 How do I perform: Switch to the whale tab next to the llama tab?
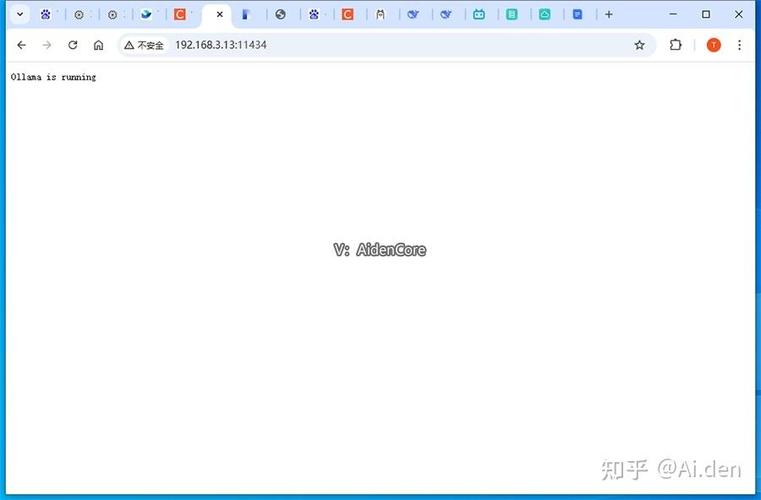[413, 15]
